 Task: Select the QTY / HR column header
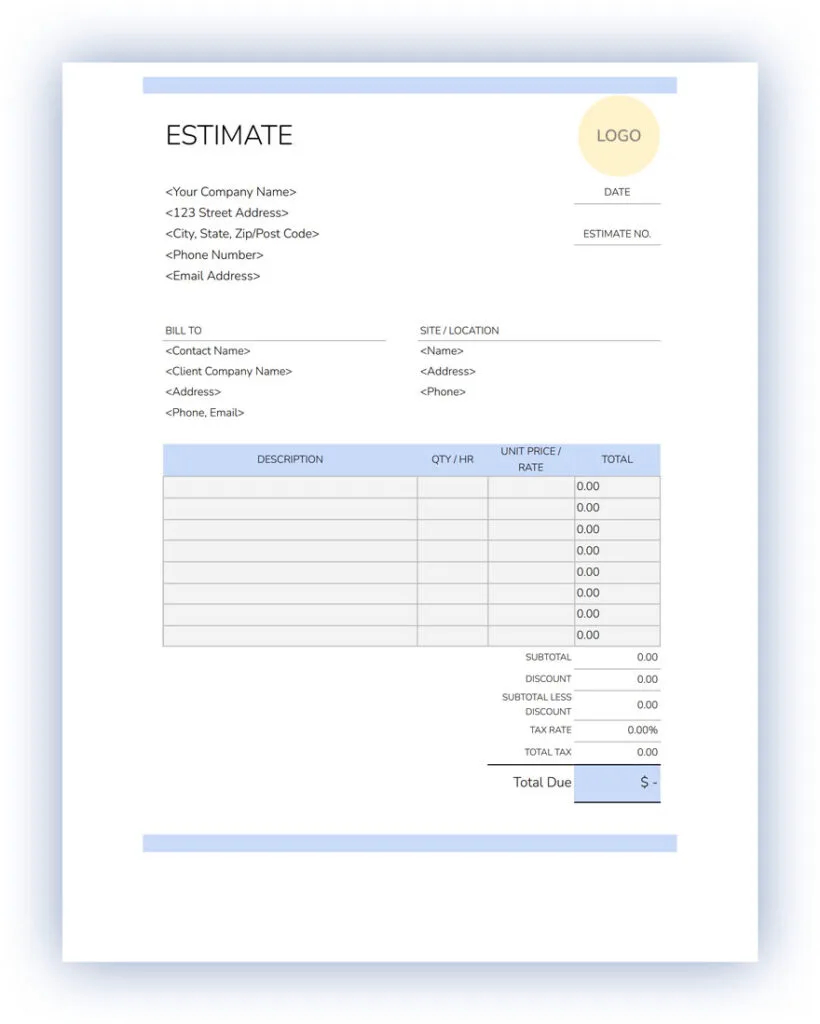pos(452,460)
